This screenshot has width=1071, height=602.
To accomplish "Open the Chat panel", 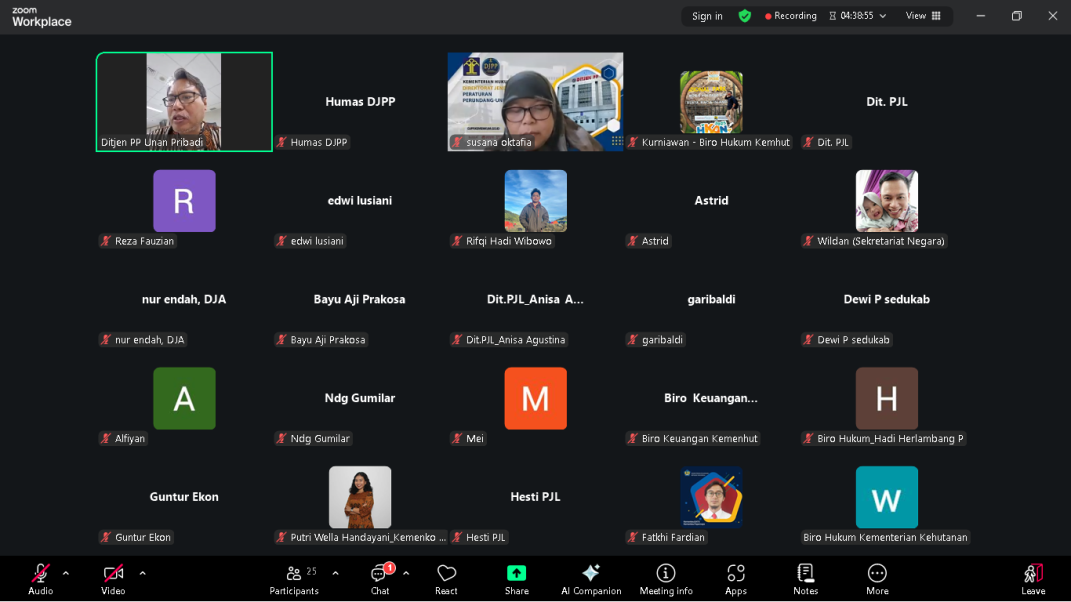I will pos(379,578).
